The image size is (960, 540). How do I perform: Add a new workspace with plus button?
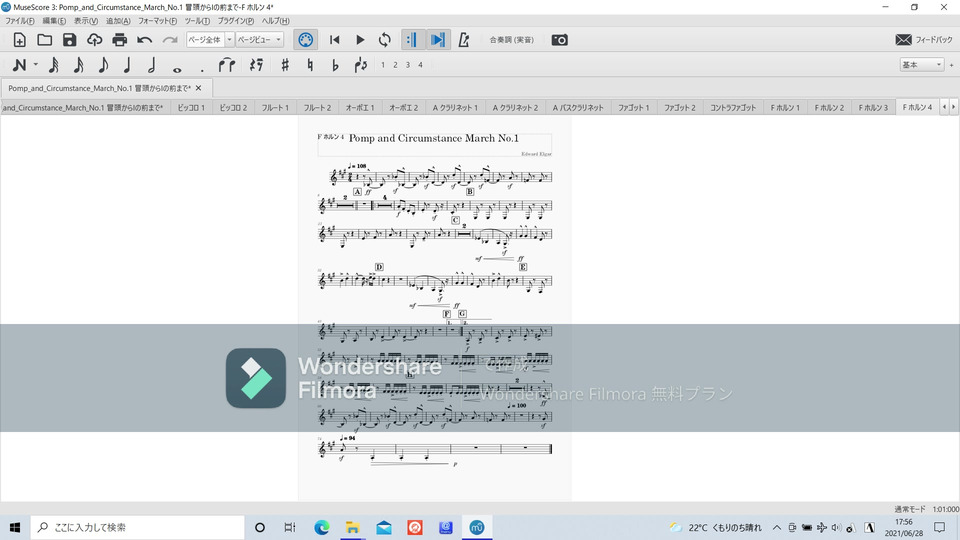coord(951,65)
